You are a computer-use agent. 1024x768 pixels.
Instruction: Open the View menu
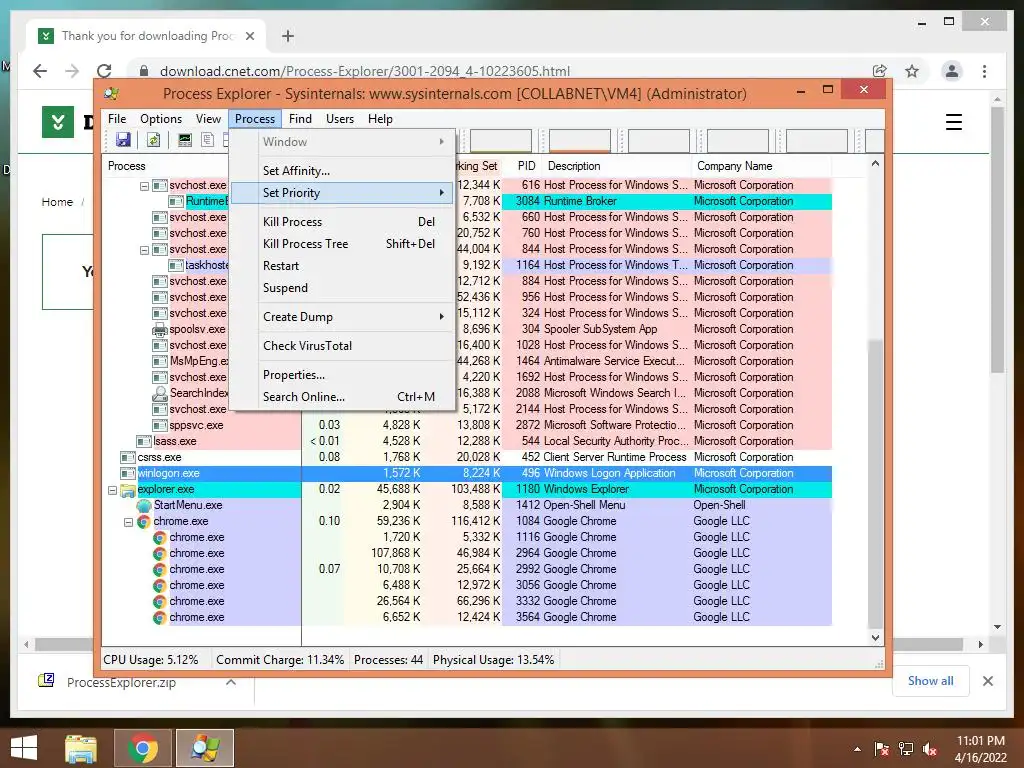click(208, 119)
